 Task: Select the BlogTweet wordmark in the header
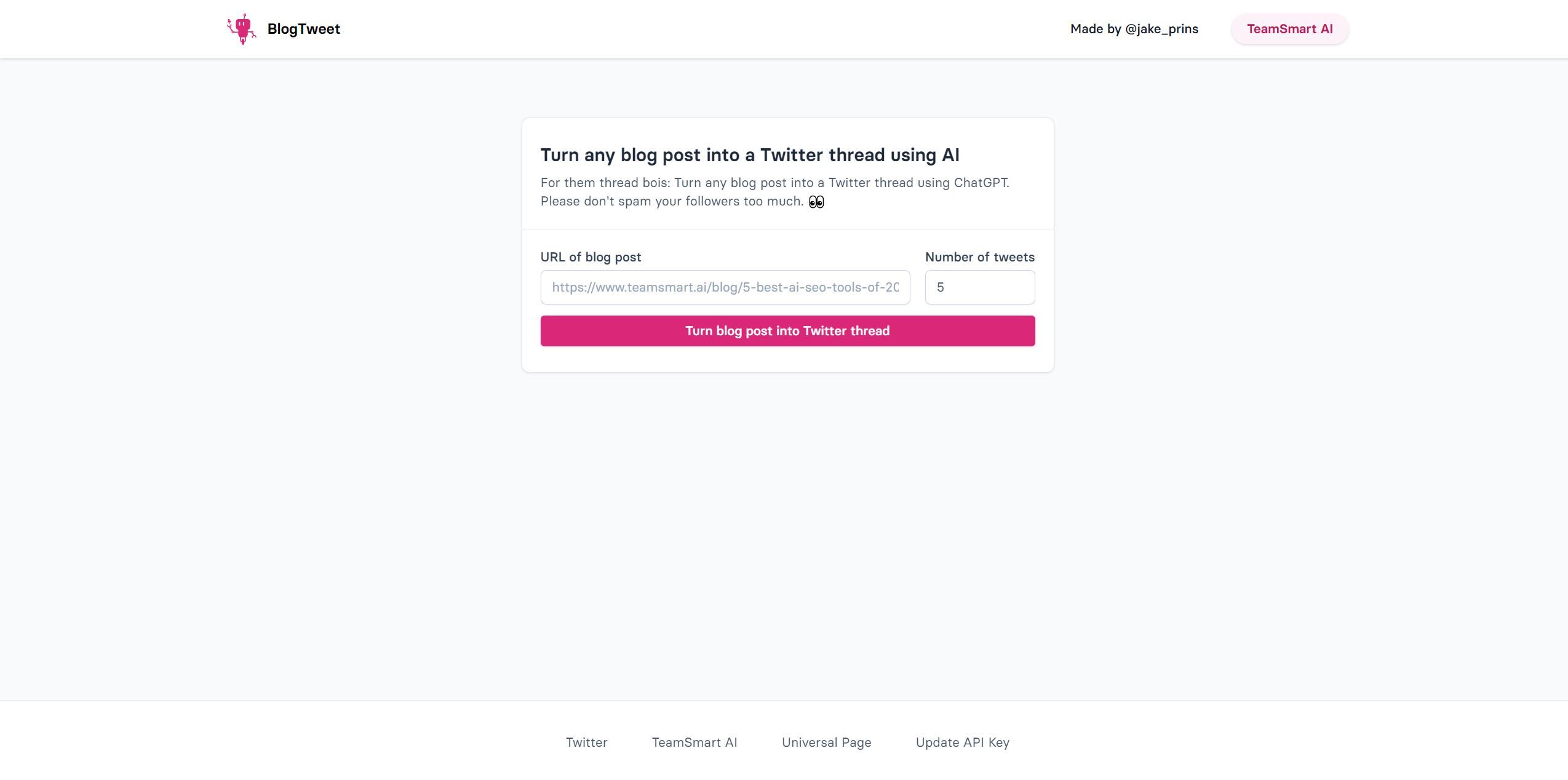click(304, 28)
